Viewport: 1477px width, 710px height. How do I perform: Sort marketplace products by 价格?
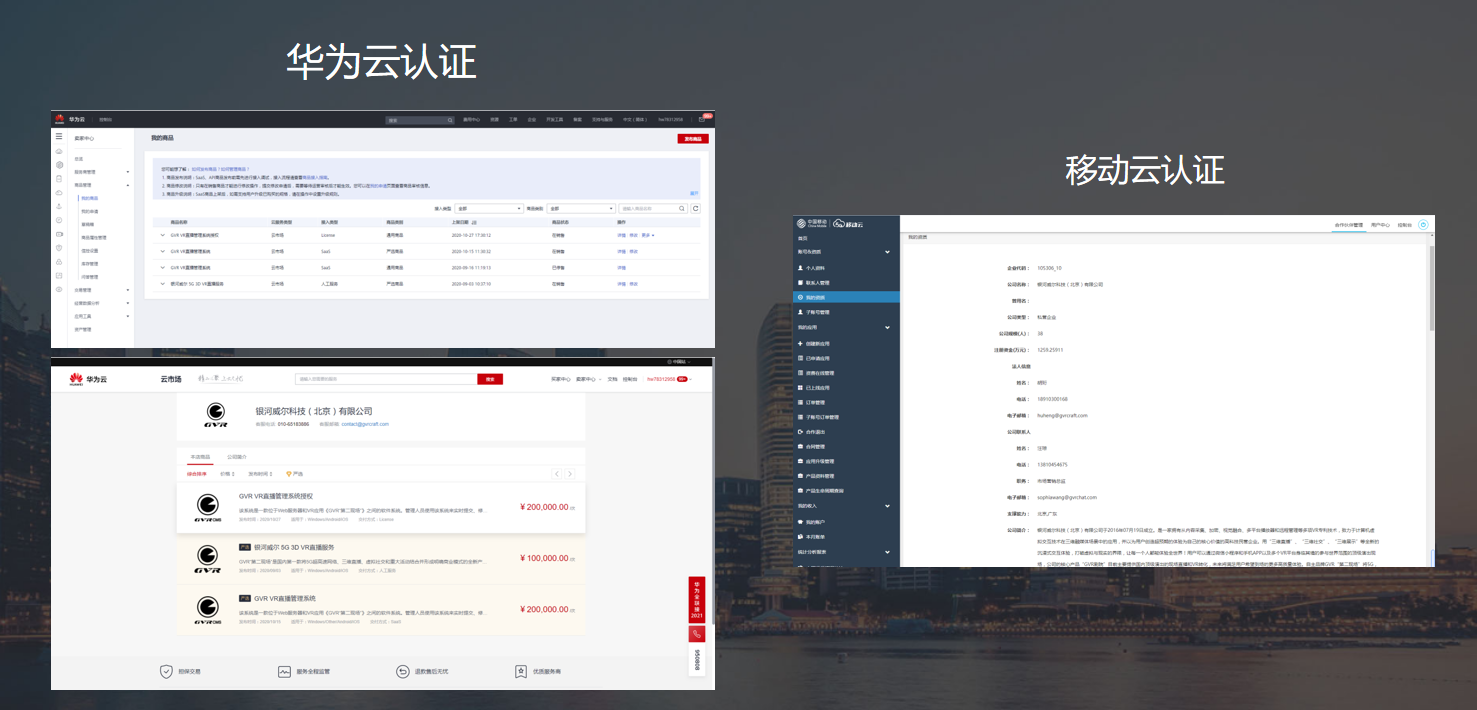[226, 474]
